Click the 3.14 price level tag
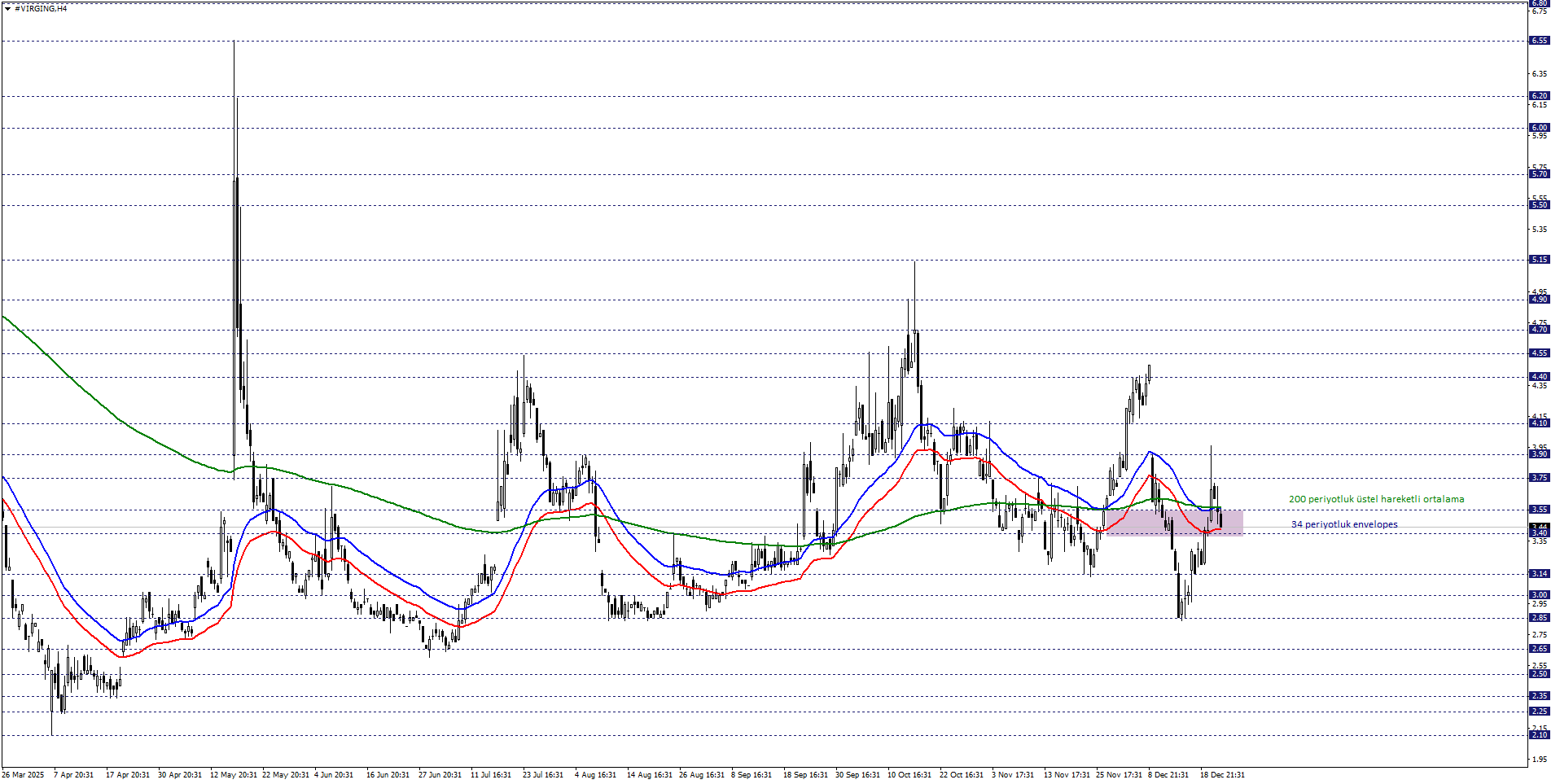1560x784 pixels. (1539, 574)
